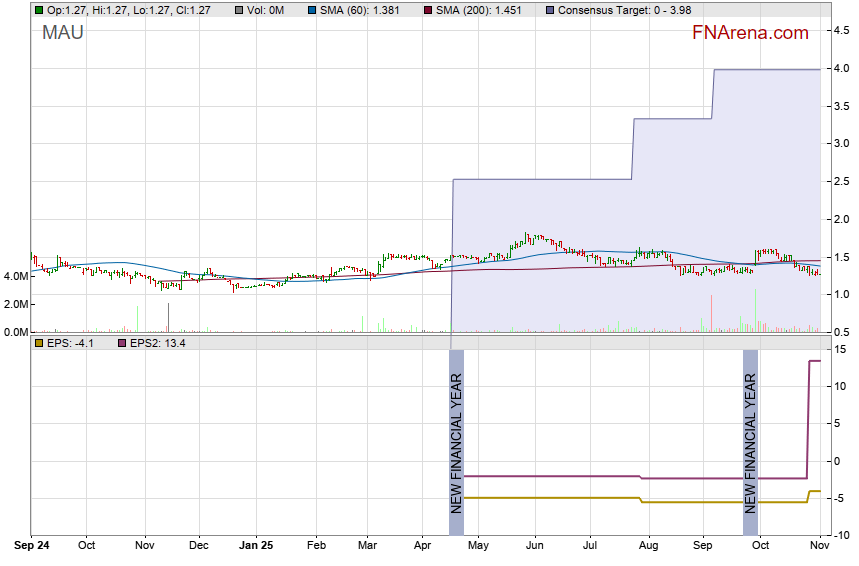Click the New Financial Year marker near October
859x566 pixels.
point(750,443)
